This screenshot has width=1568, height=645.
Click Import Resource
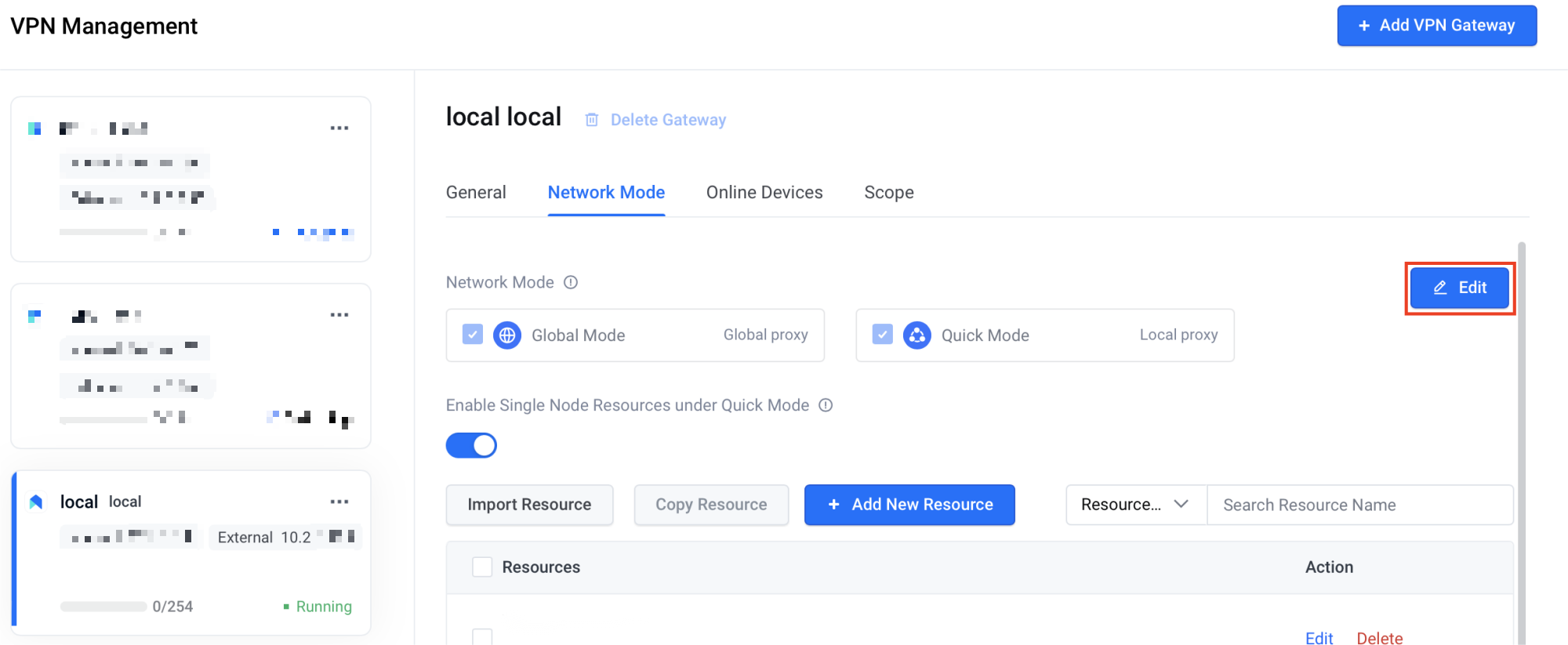click(529, 505)
